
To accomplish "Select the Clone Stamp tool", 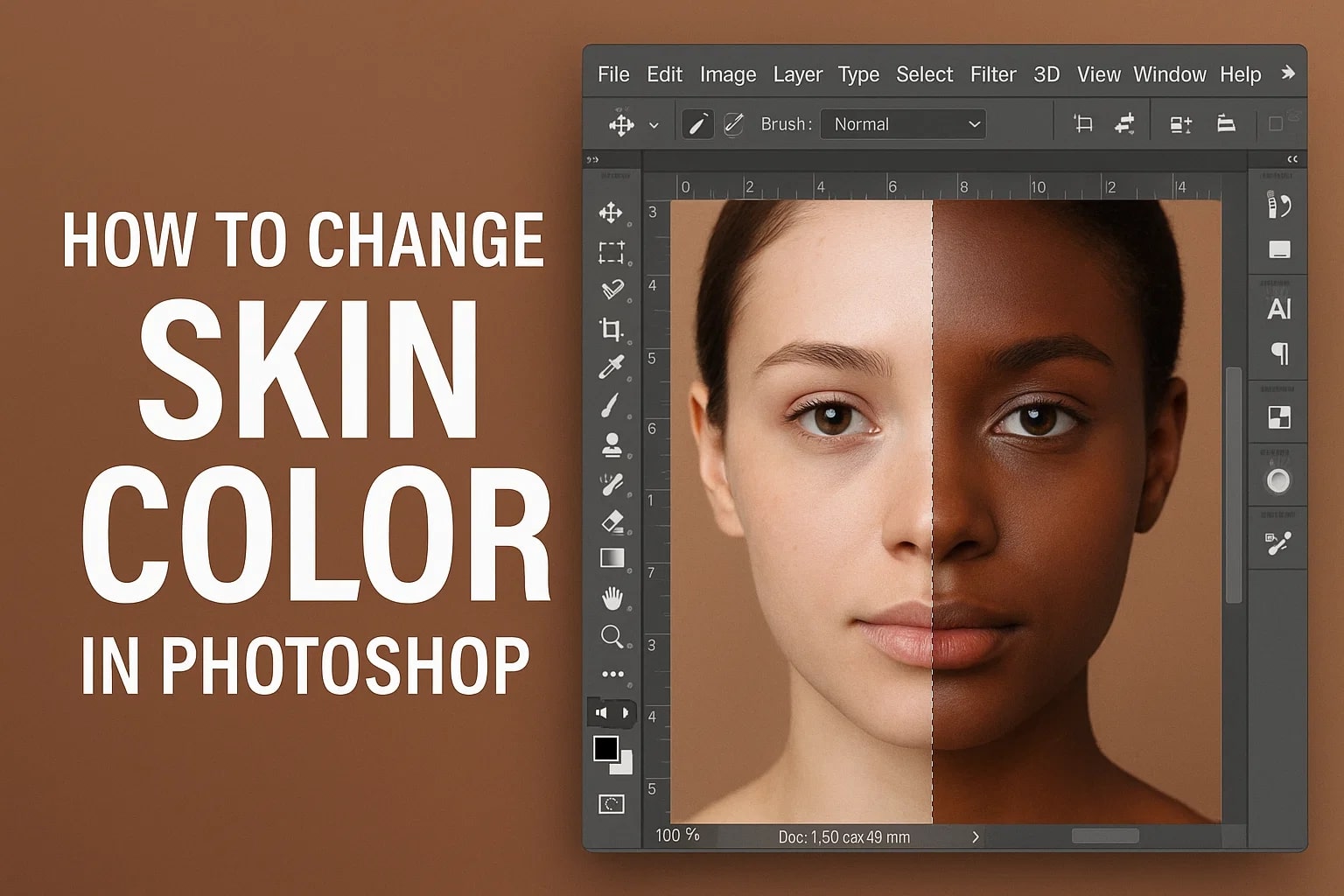I will point(612,445).
